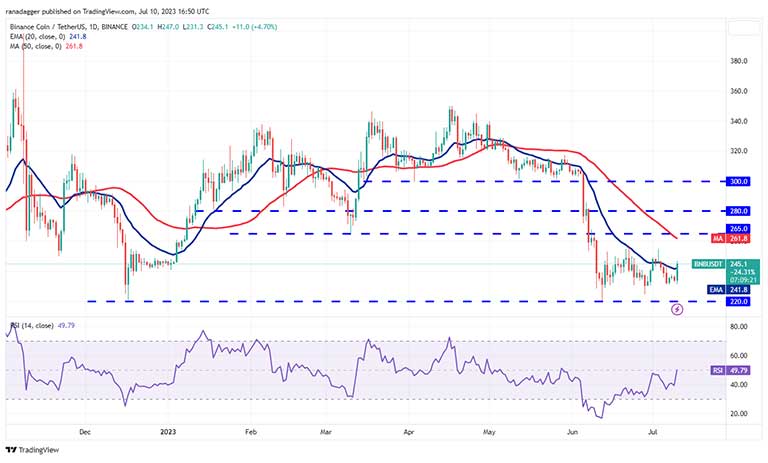Select the blue 220.0 horizontal line price label
Screen dimensions: 768x463
click(x=739, y=301)
